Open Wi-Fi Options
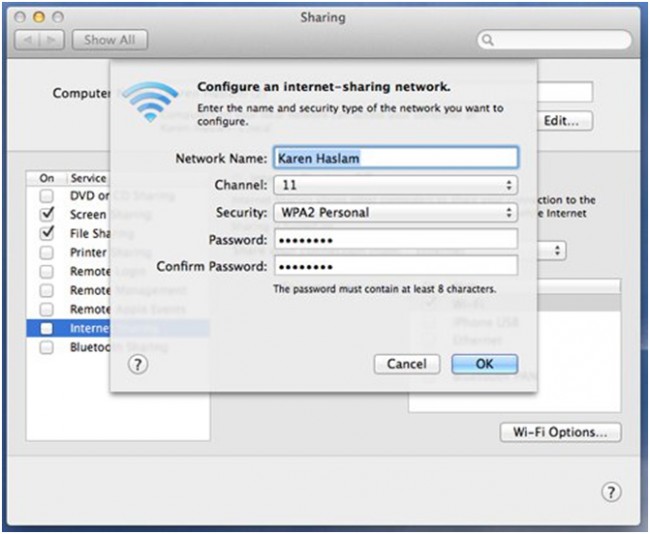650x534 pixels. coord(560,432)
